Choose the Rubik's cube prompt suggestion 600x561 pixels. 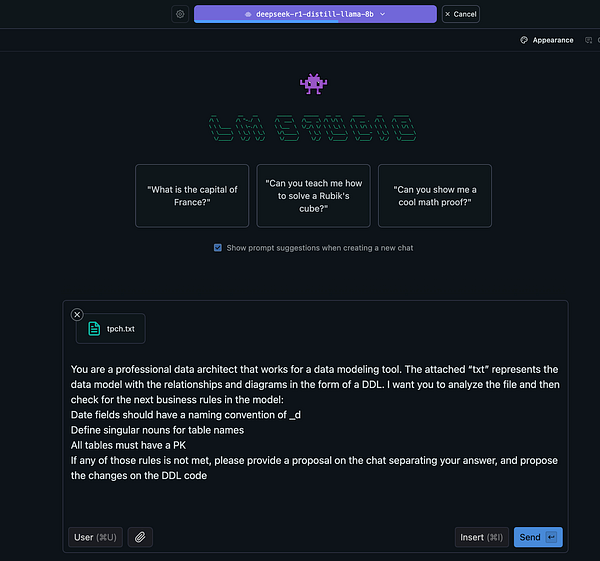[313, 196]
